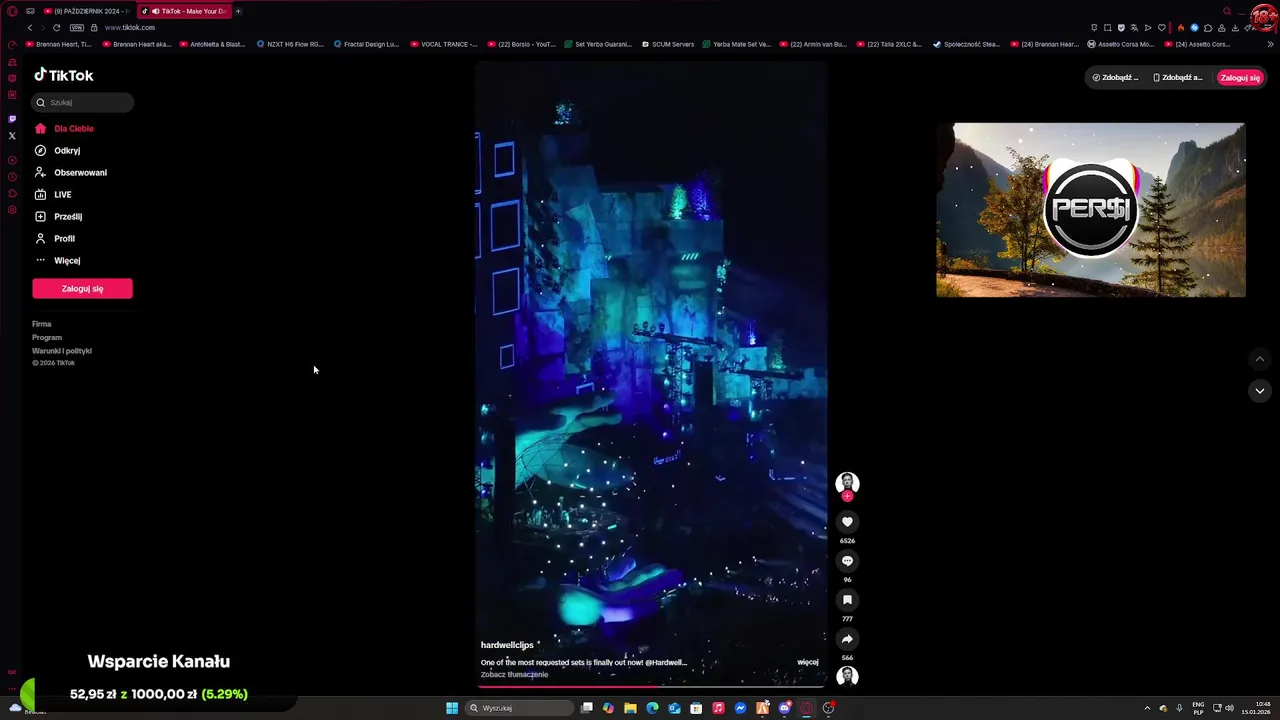Click the browser search icon at top right

click(1227, 11)
